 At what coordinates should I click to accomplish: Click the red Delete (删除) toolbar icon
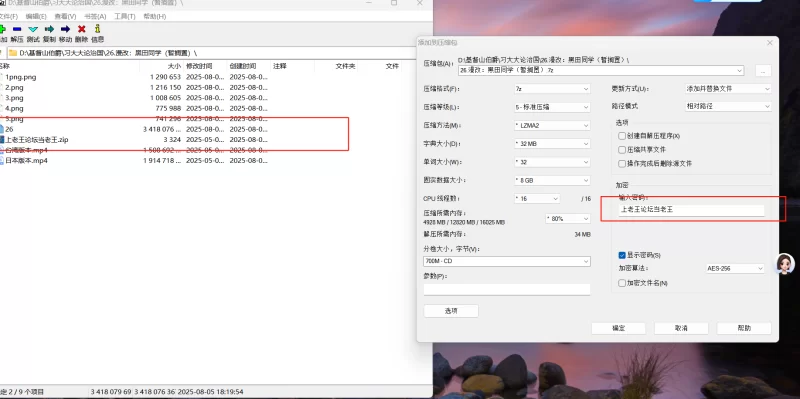[82, 29]
